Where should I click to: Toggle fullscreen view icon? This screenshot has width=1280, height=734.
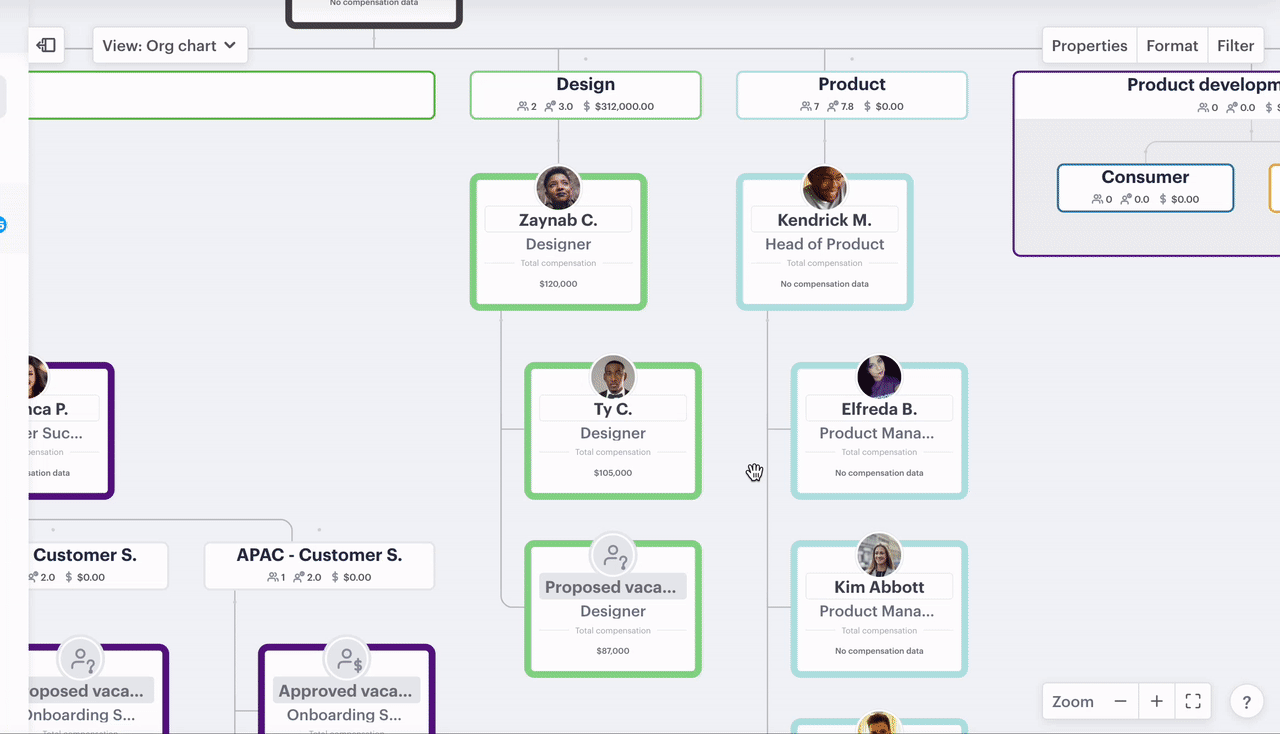point(1193,702)
